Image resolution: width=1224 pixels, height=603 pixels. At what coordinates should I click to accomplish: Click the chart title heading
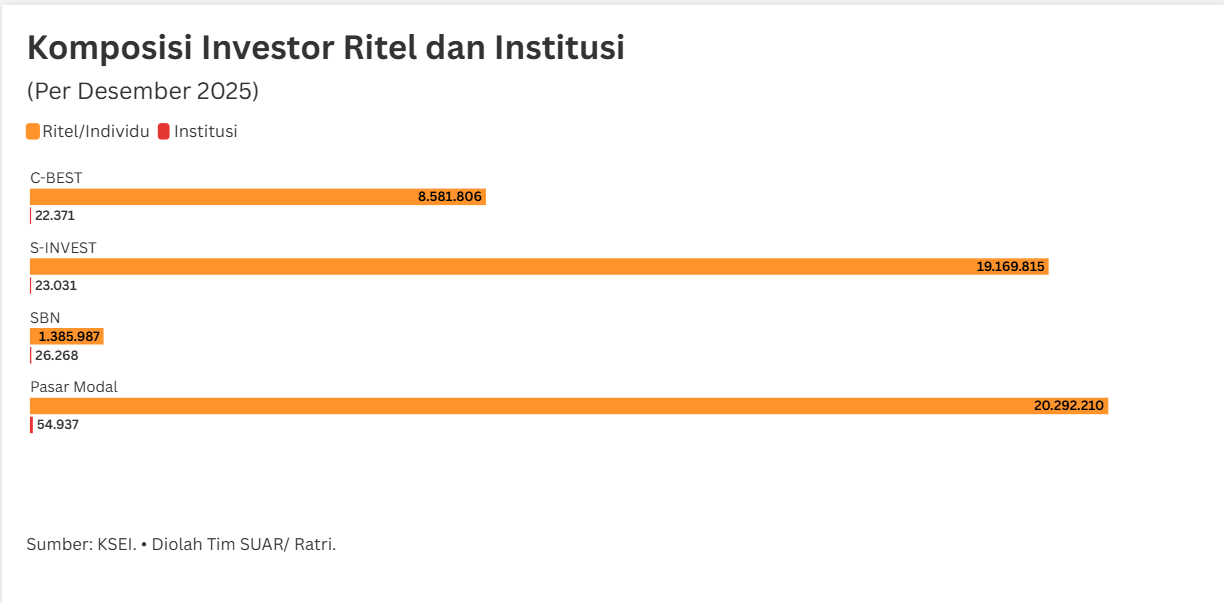click(325, 47)
